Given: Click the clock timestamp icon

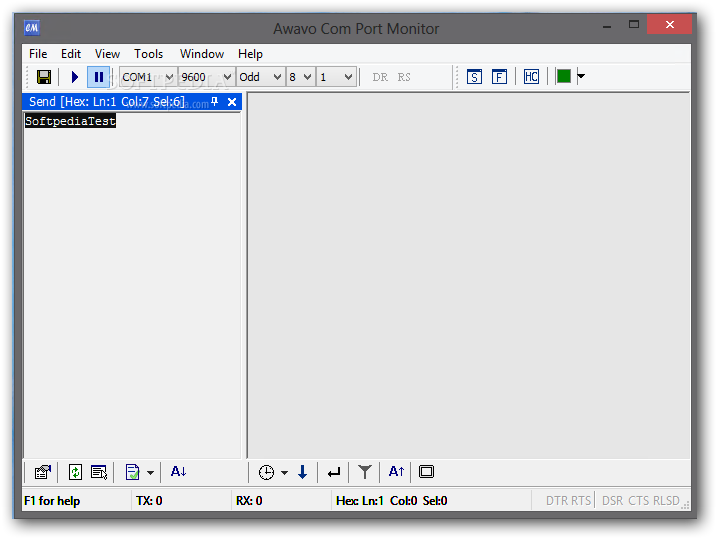Looking at the screenshot, I should pyautogui.click(x=266, y=472).
